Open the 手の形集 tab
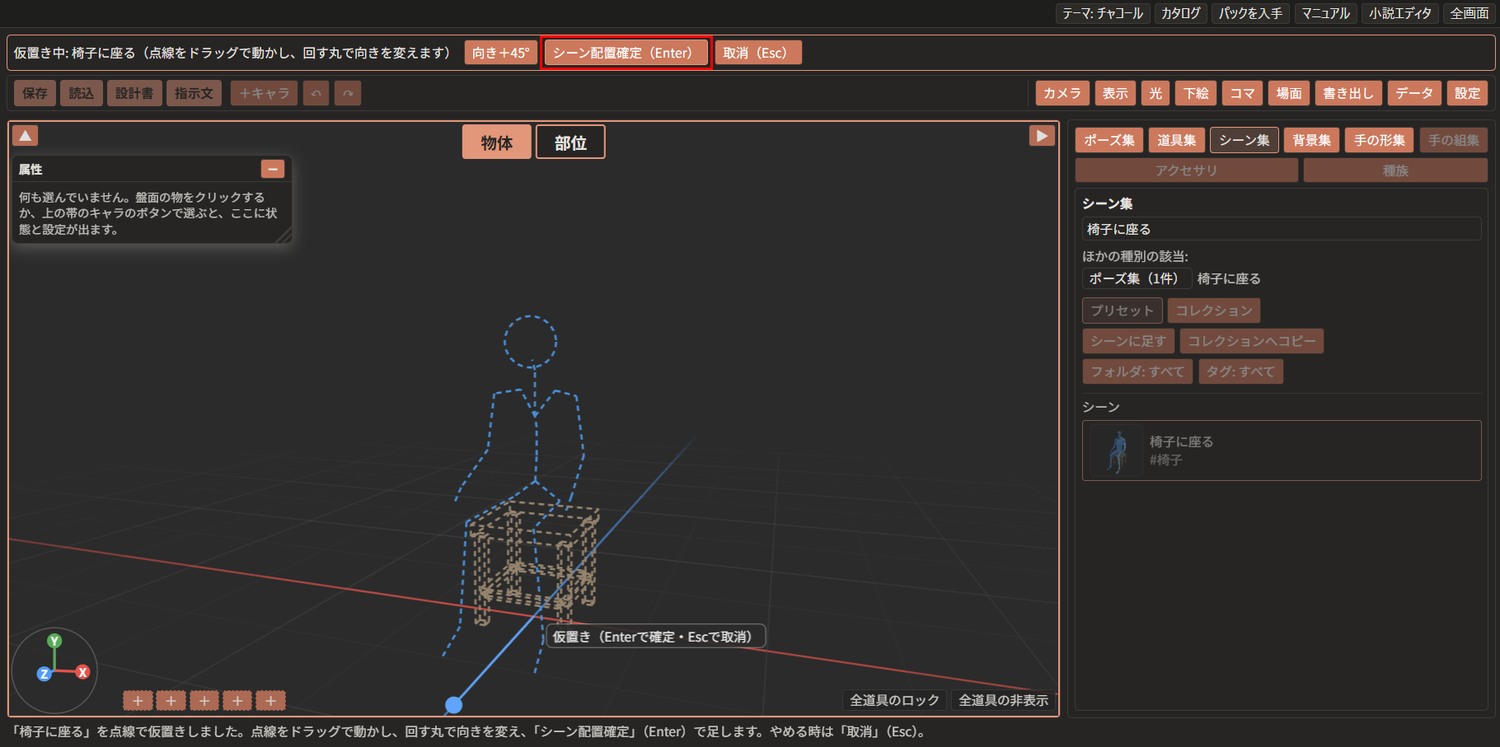Screen dimensions: 1500x747 pos(1379,140)
